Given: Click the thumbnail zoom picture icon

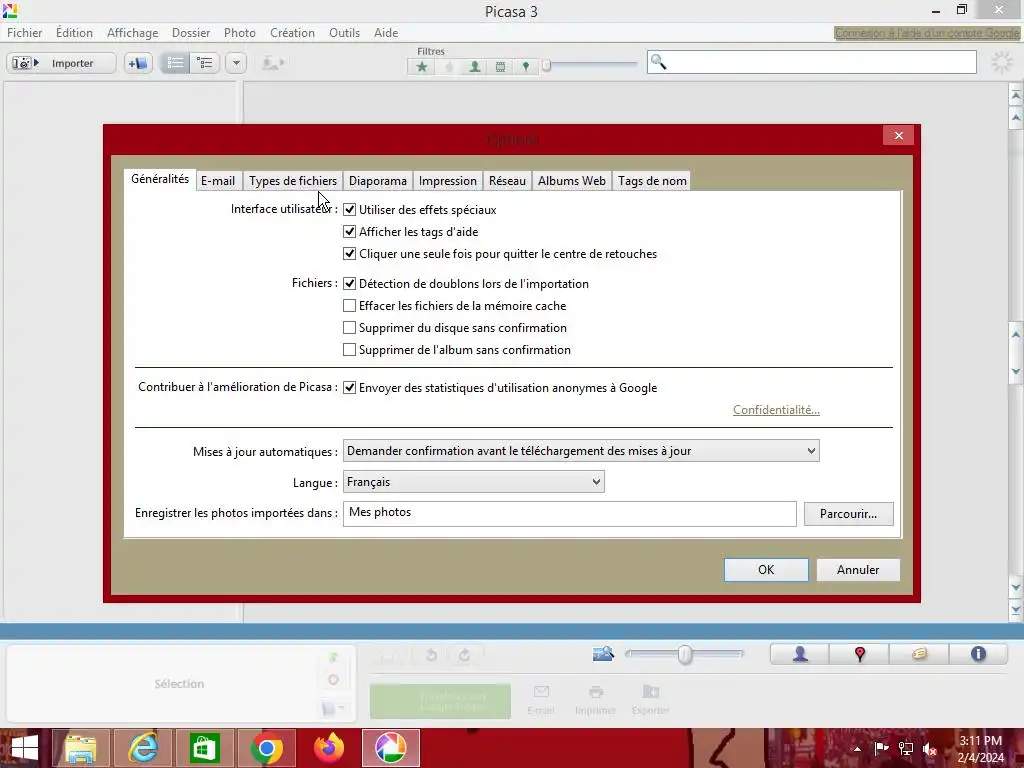Looking at the screenshot, I should click(603, 654).
